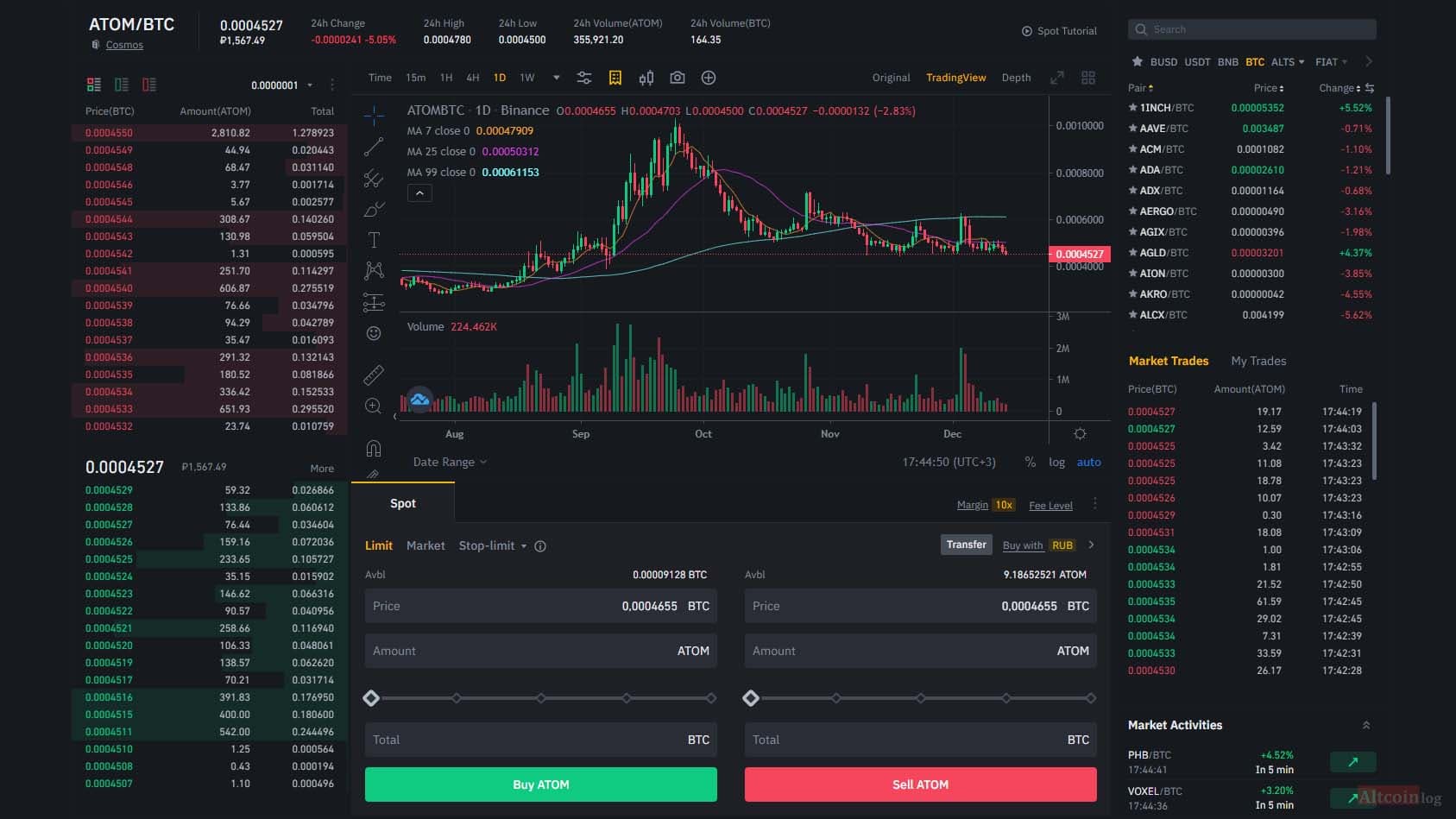Expand more time intervals dropdown
Screen dimensions: 1456x819
[x=557, y=78]
